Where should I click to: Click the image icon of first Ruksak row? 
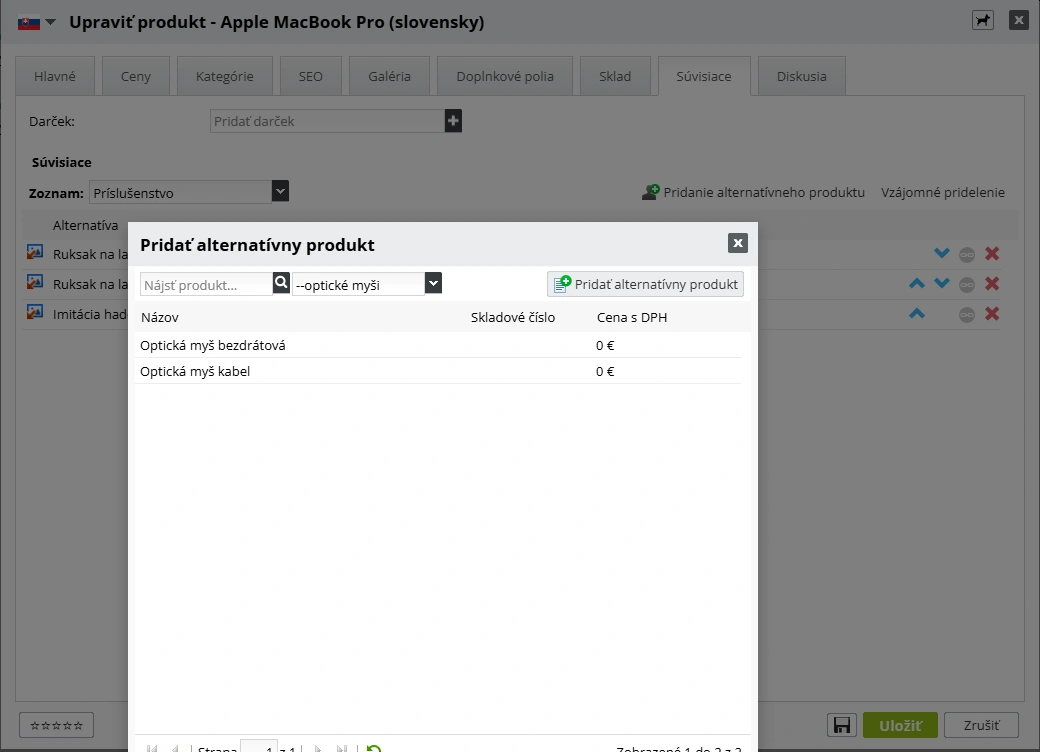34,252
